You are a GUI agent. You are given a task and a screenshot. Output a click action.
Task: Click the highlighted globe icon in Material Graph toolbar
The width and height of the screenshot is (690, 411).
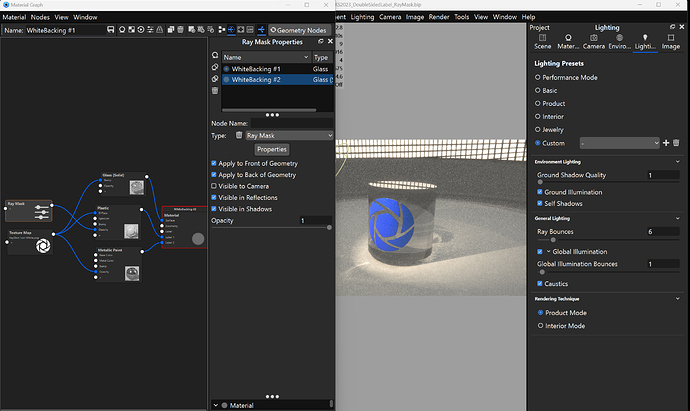[231, 30]
